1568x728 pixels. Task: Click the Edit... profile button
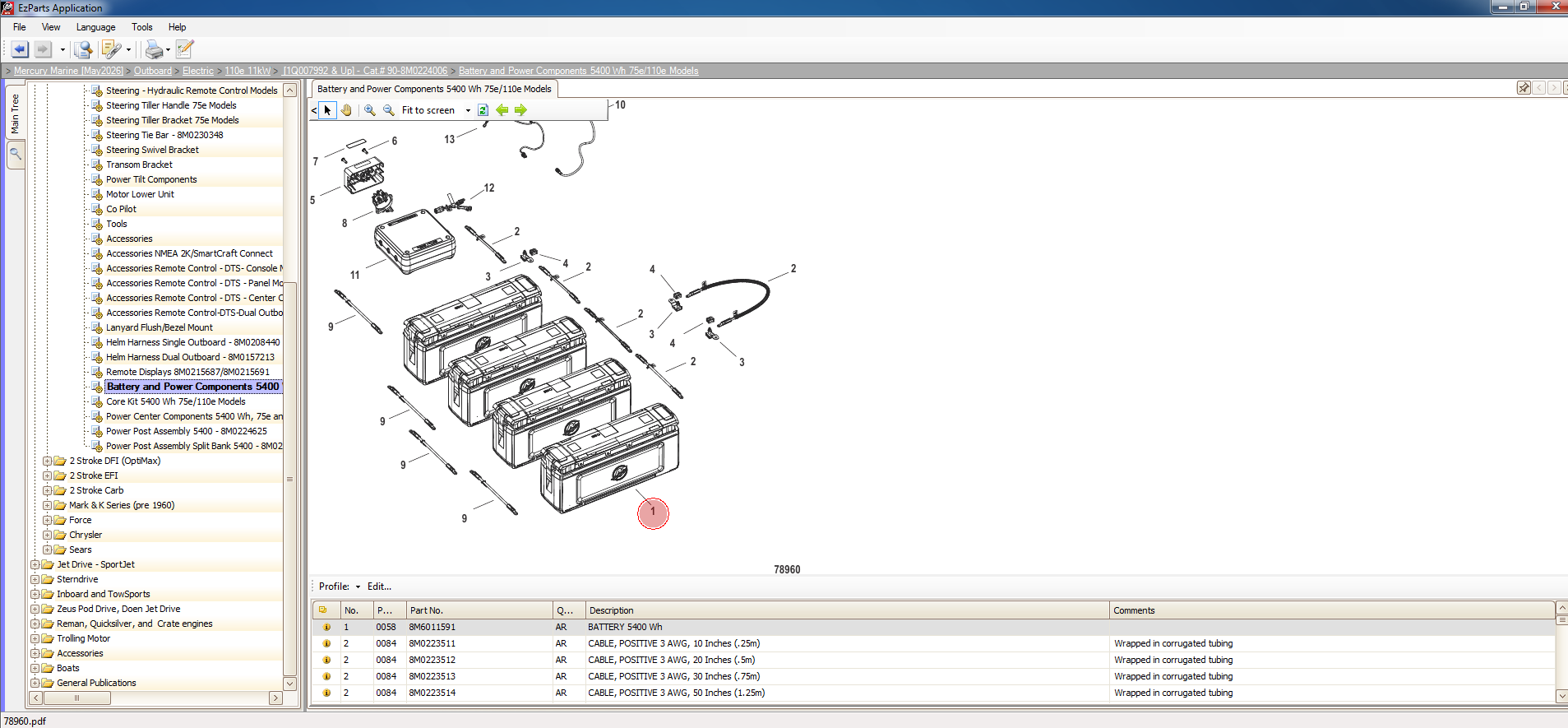[379, 587]
